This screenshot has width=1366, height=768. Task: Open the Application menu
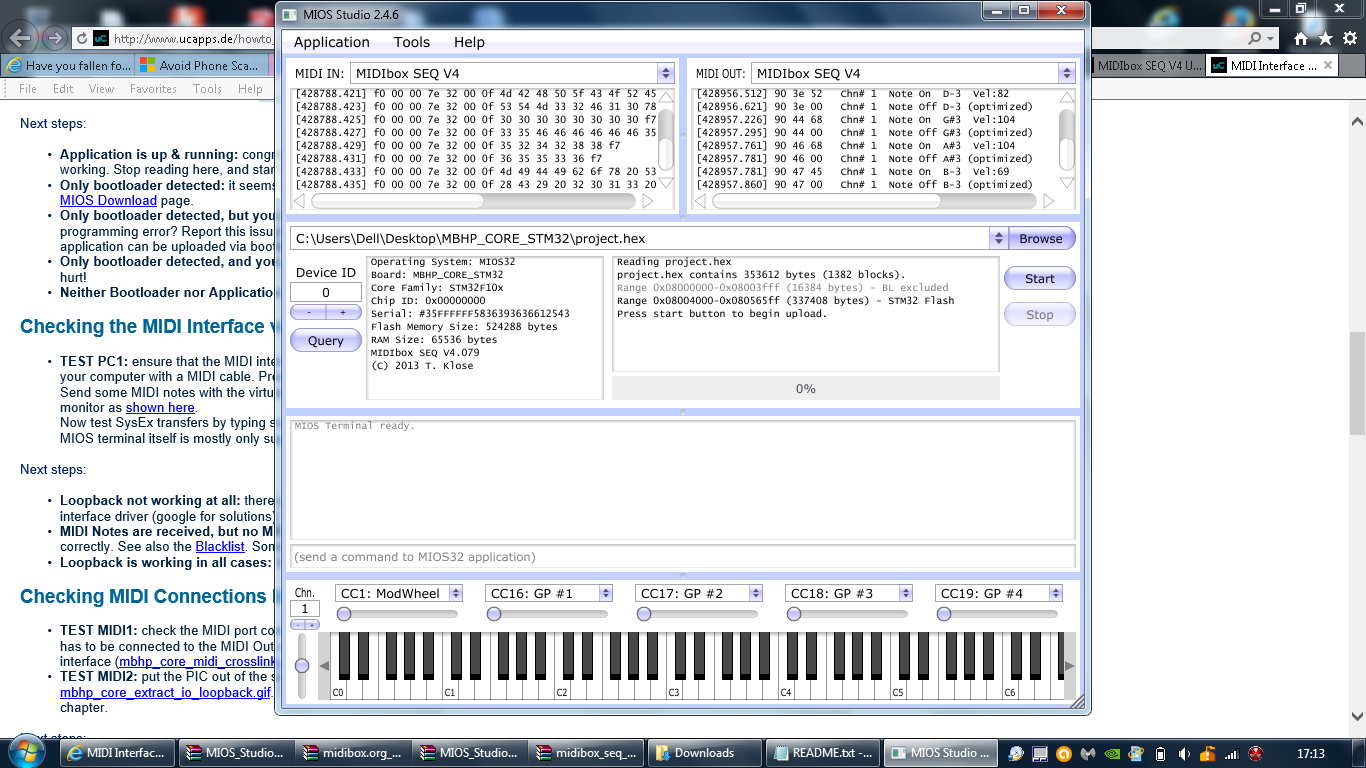click(x=332, y=42)
